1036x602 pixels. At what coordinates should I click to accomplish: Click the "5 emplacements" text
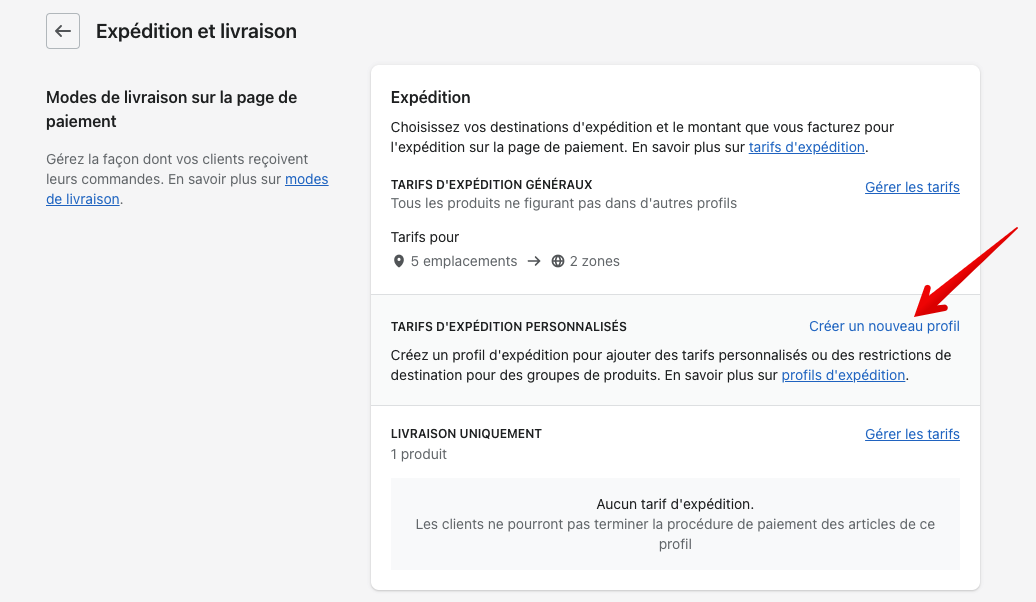464,261
